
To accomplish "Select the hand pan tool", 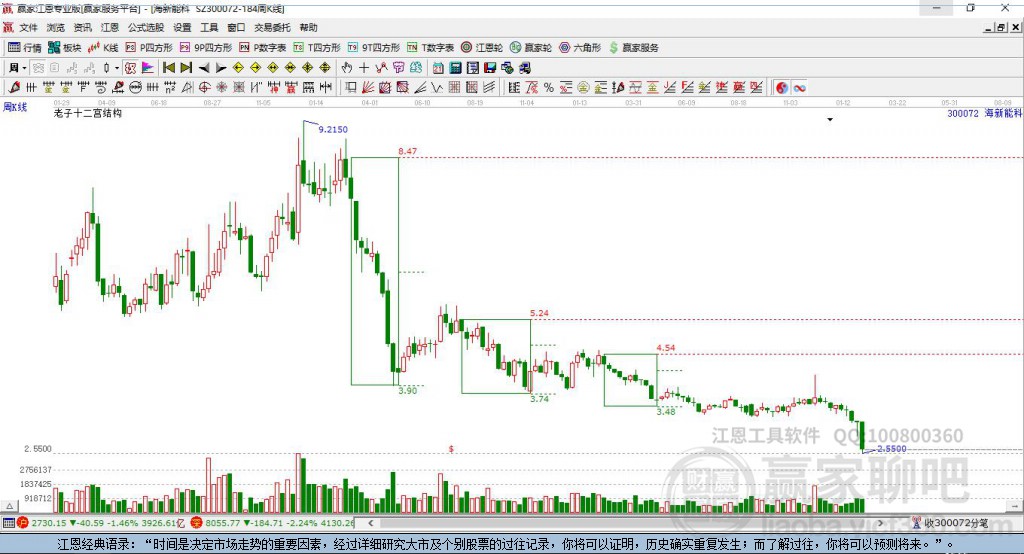I will click(x=347, y=68).
